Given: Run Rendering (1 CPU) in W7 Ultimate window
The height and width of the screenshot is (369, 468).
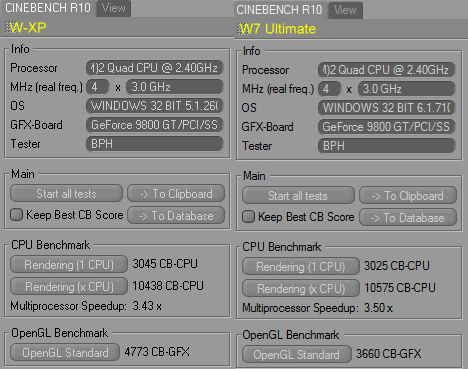Looking at the screenshot, I should click(x=301, y=267).
